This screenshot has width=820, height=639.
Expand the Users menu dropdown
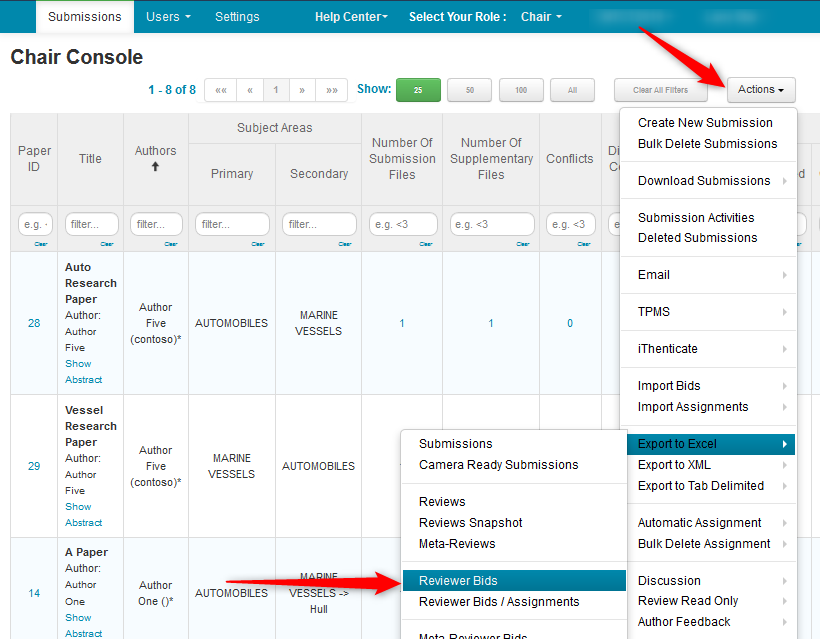click(x=167, y=17)
